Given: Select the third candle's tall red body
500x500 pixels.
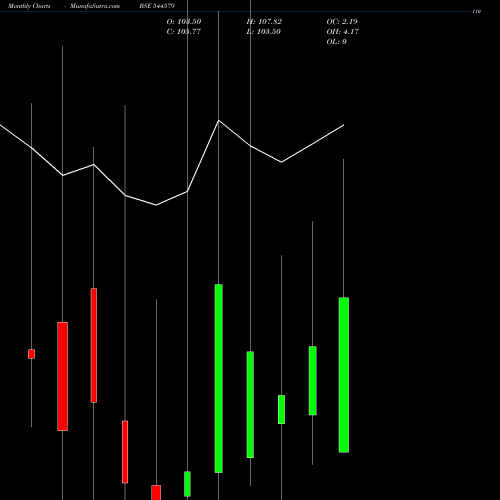Looking at the screenshot, I should pyautogui.click(x=94, y=345).
